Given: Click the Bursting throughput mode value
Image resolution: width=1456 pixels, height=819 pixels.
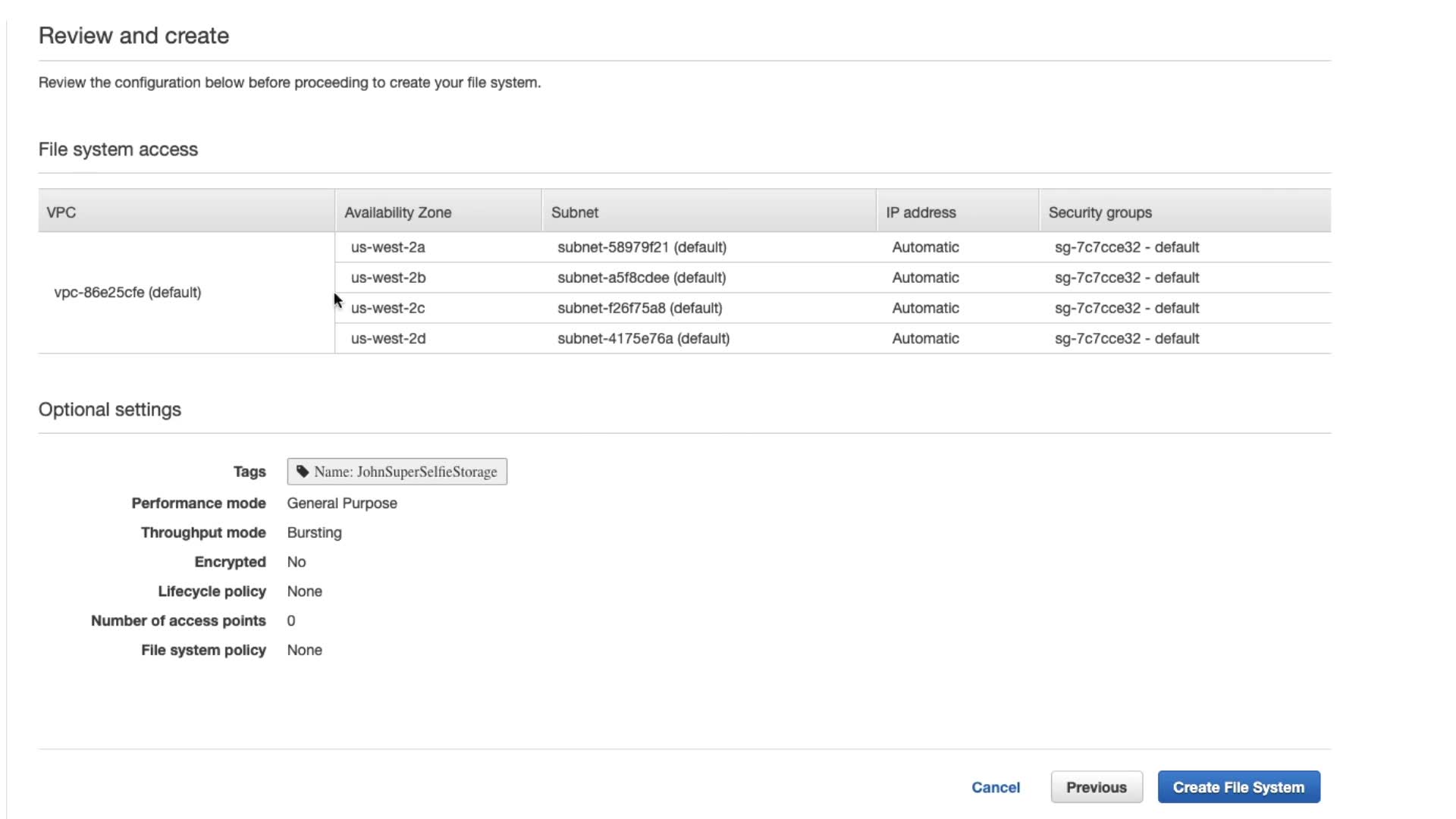Looking at the screenshot, I should [x=314, y=532].
